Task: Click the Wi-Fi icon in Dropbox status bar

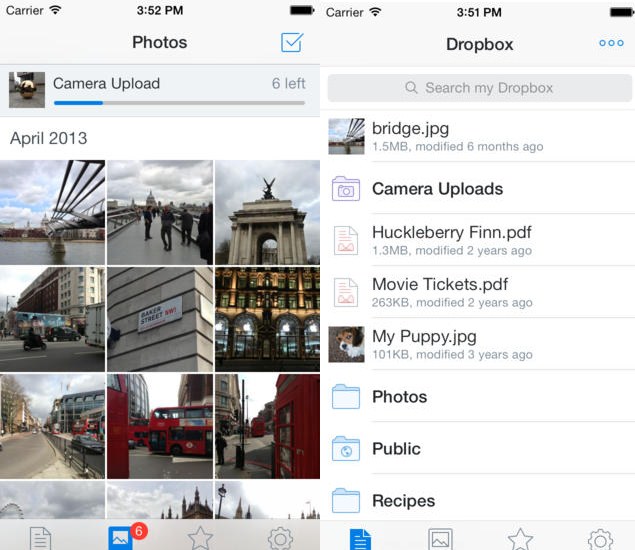Action: click(375, 12)
